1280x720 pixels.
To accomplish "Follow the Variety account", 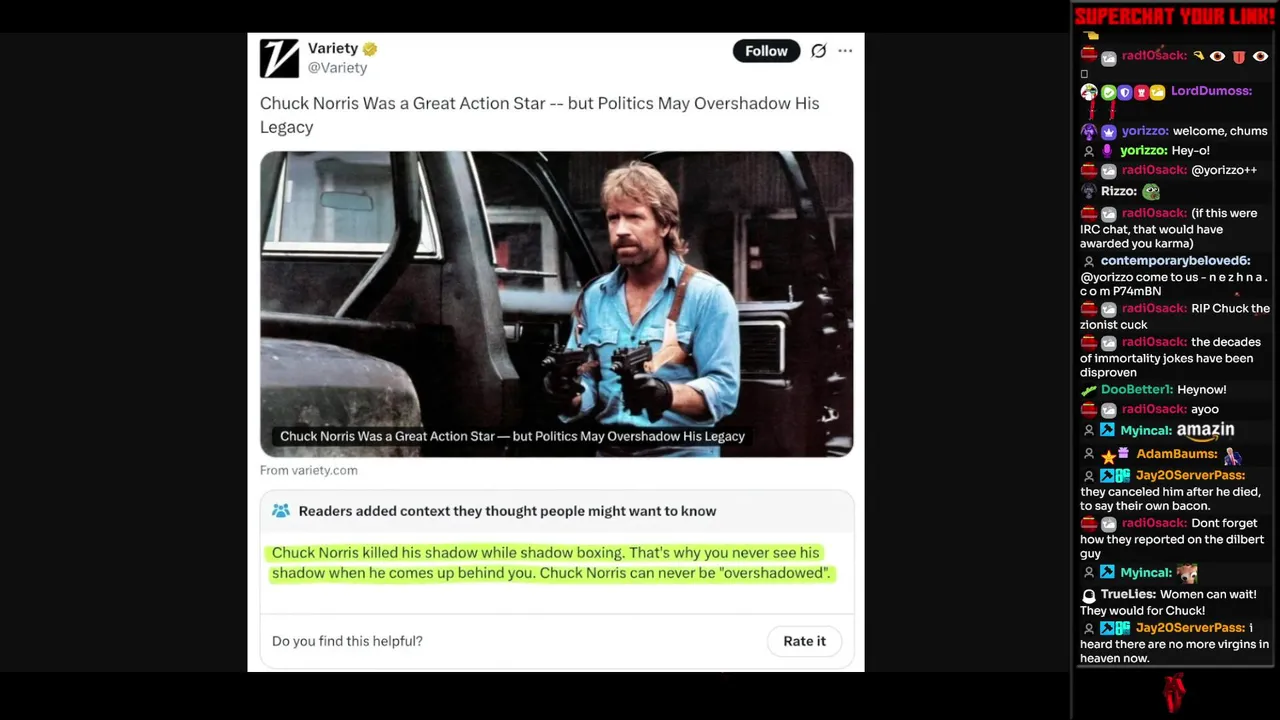I will click(x=766, y=51).
